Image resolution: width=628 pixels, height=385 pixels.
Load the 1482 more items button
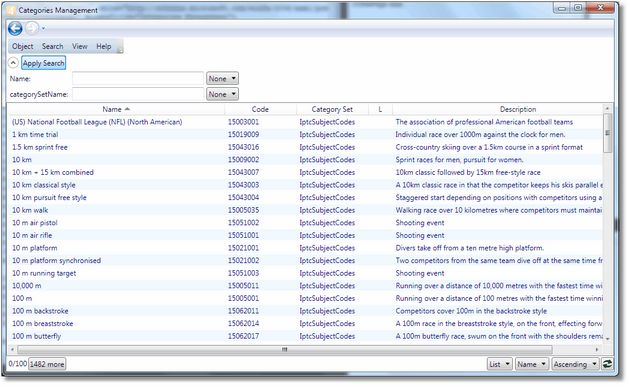(x=47, y=364)
